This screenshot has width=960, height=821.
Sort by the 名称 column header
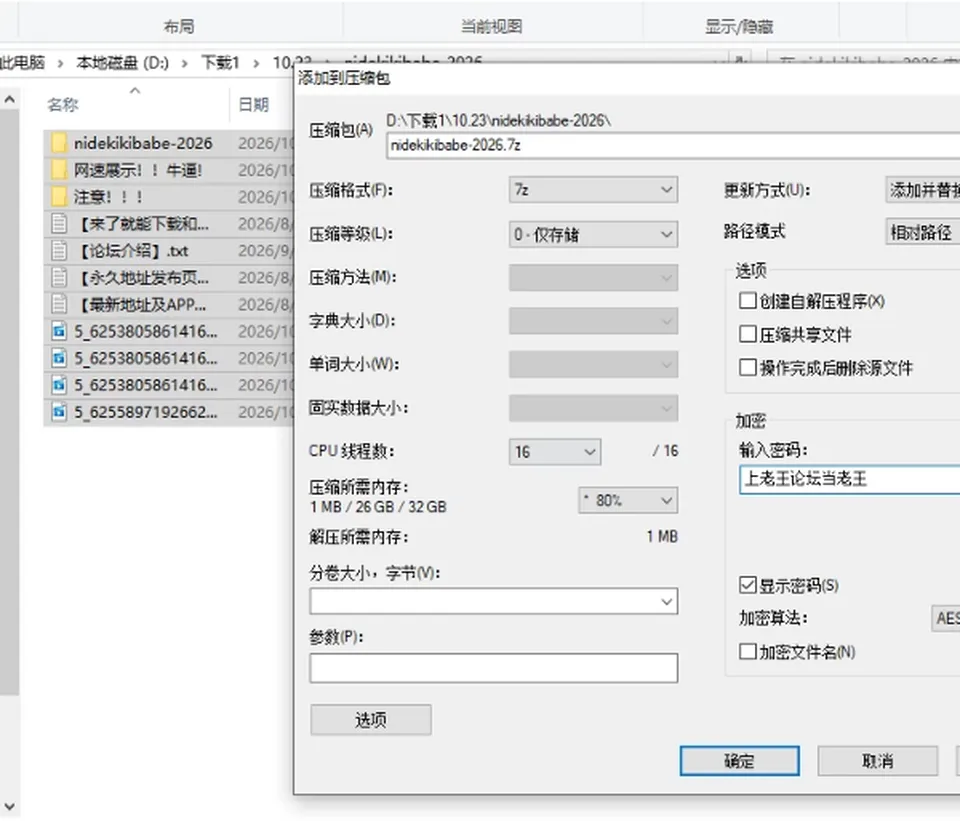click(63, 105)
